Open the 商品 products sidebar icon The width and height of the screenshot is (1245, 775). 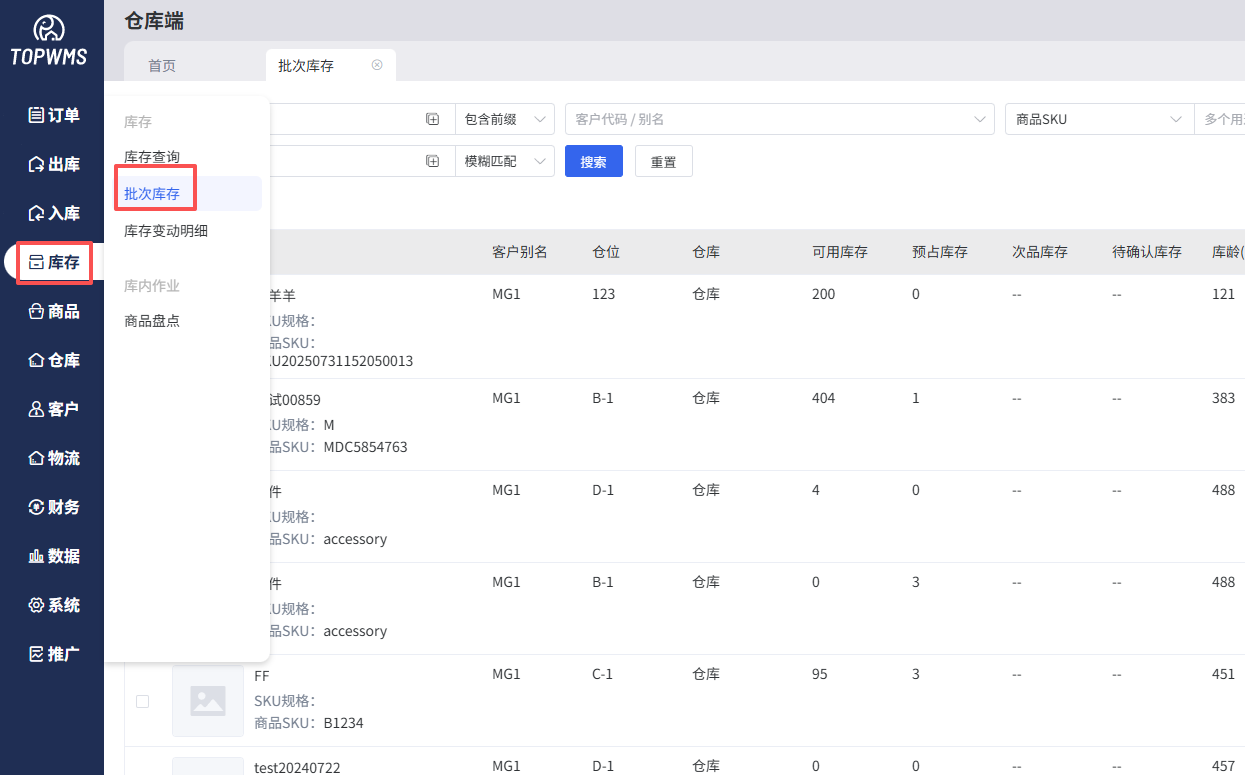(37, 311)
